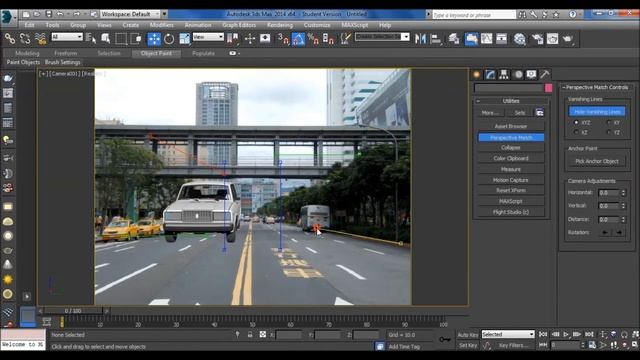The image size is (640, 360).
Task: Toggle the Auto Key button
Action: point(468,335)
